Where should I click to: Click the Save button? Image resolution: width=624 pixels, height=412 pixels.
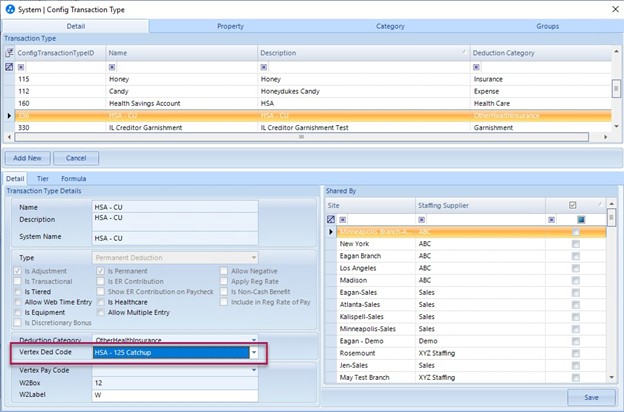pyautogui.click(x=591, y=397)
